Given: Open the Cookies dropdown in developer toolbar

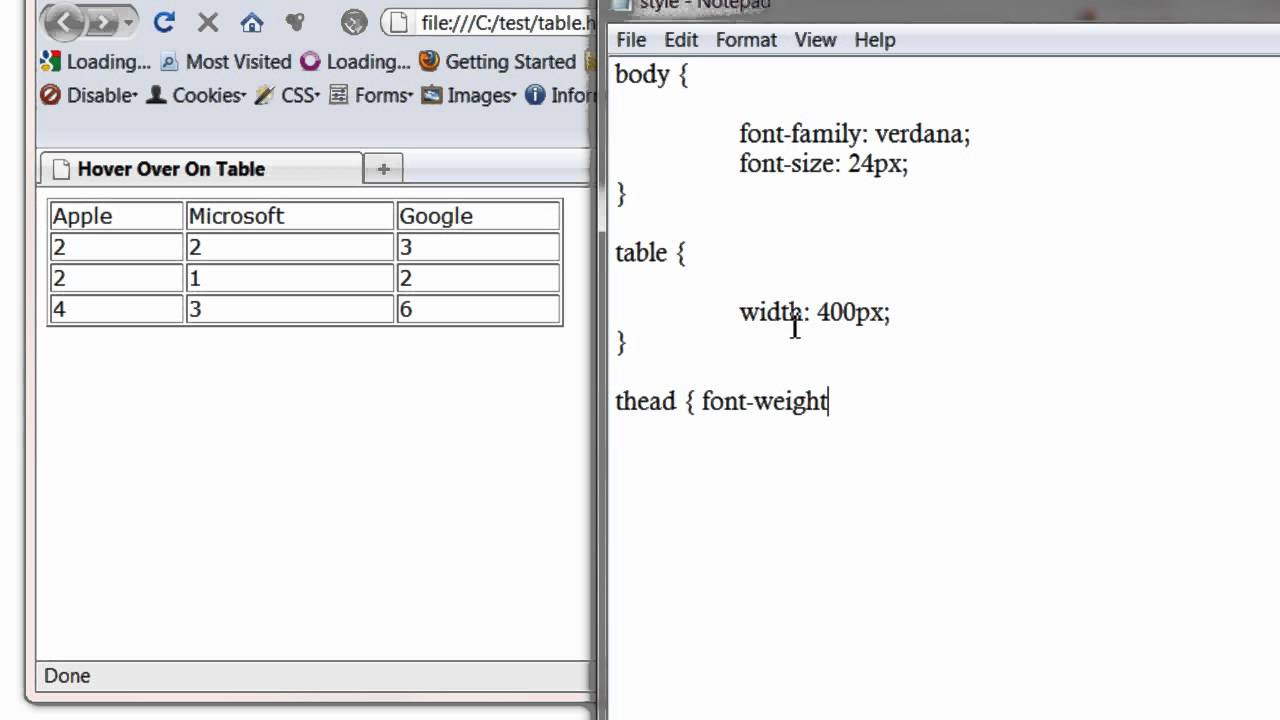Looking at the screenshot, I should [x=196, y=95].
